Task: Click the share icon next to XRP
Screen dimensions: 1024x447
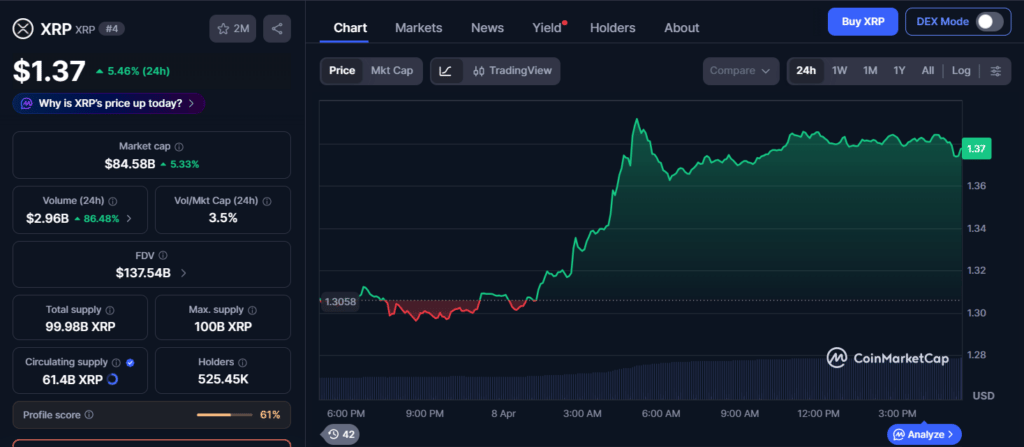Action: point(277,29)
